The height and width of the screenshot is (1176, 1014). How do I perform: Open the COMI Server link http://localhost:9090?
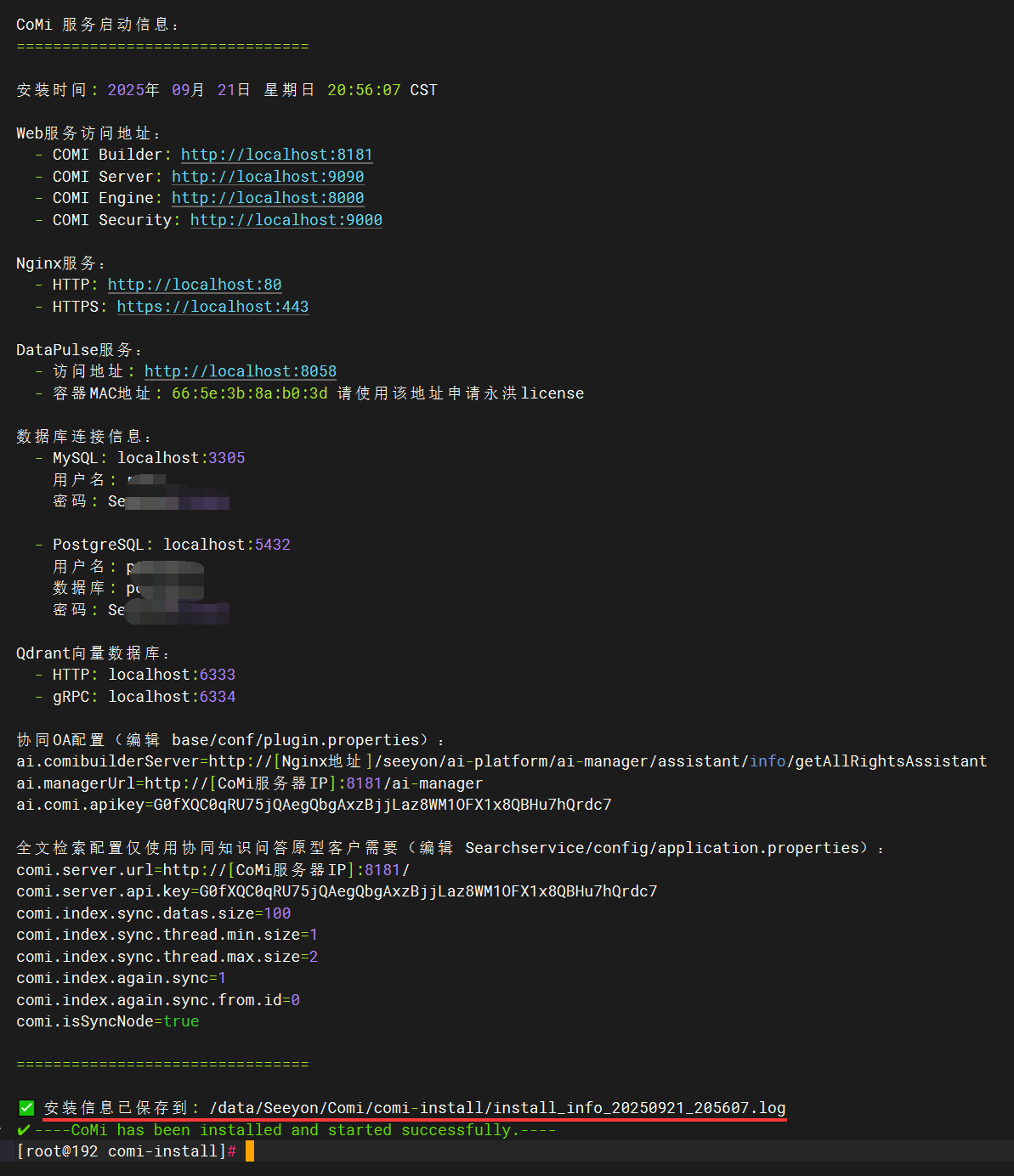pyautogui.click(x=268, y=177)
